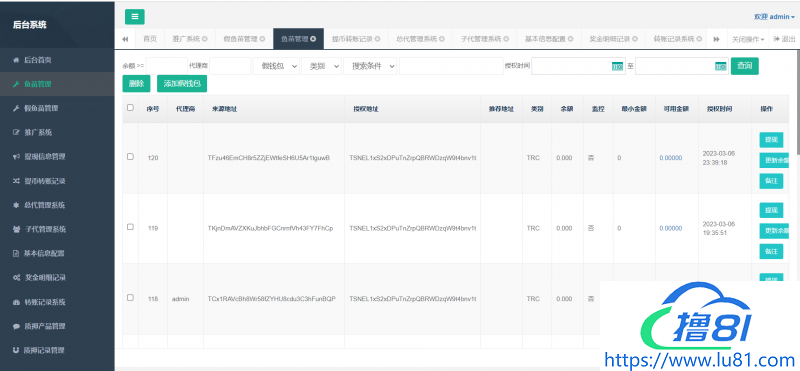
Task: Select source address TKjnDmAVZXKuJbhbFGCnmfVh43FY7FhCp
Action: pos(270,229)
